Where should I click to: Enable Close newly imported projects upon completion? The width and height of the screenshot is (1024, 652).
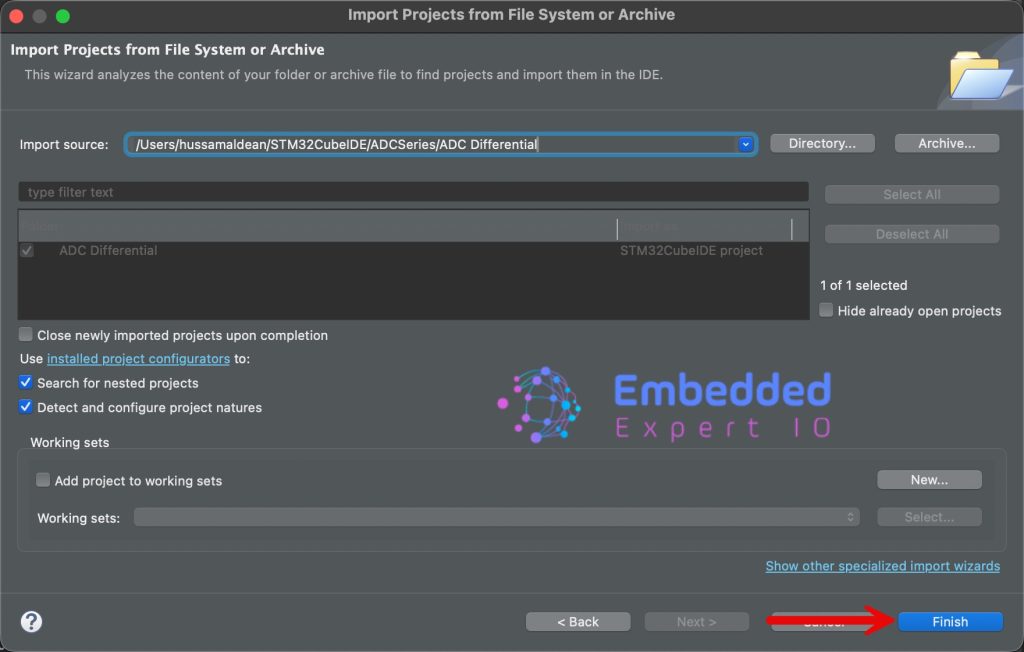click(x=26, y=335)
